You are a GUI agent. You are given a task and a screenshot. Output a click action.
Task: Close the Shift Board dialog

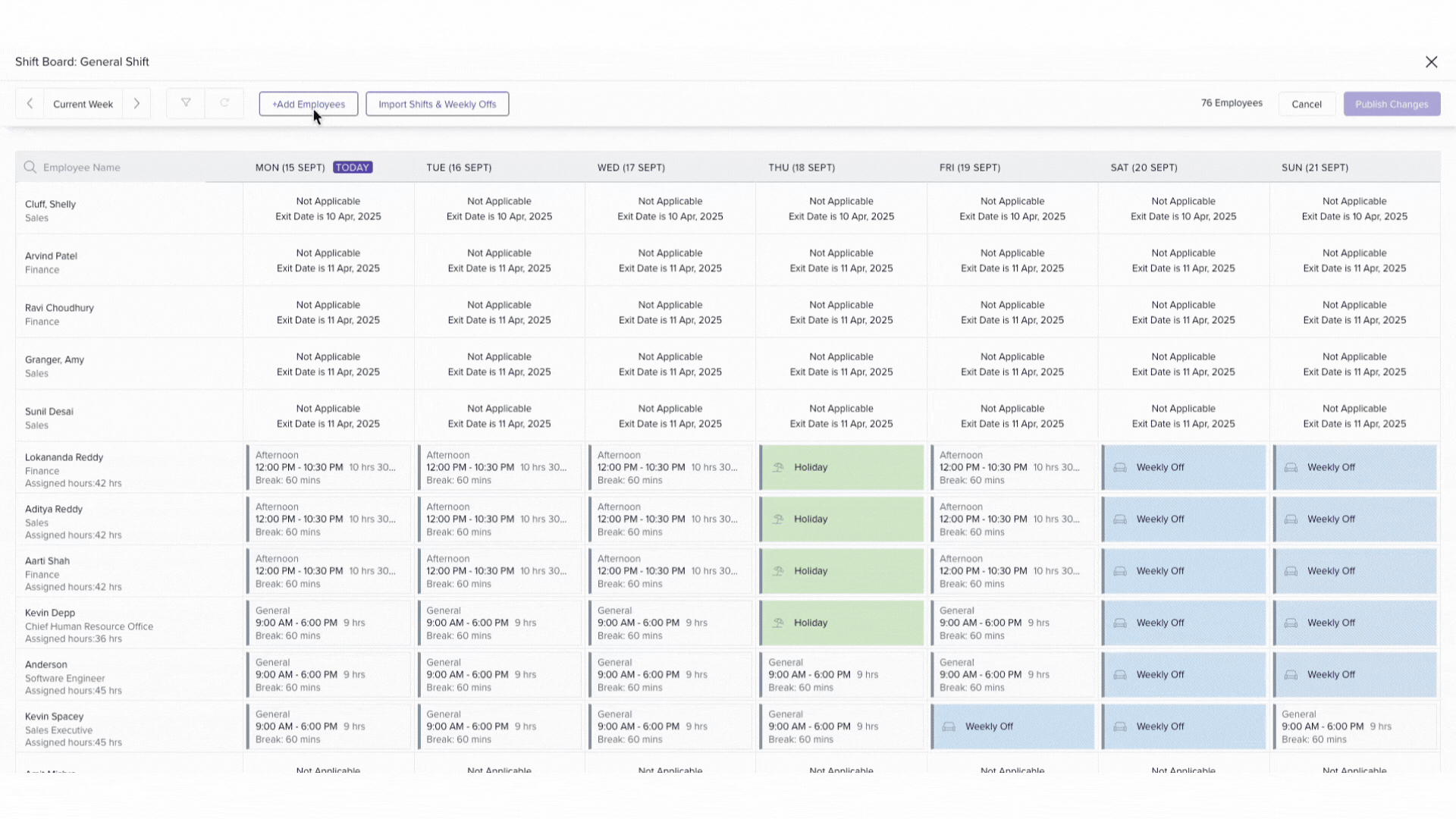click(x=1431, y=62)
